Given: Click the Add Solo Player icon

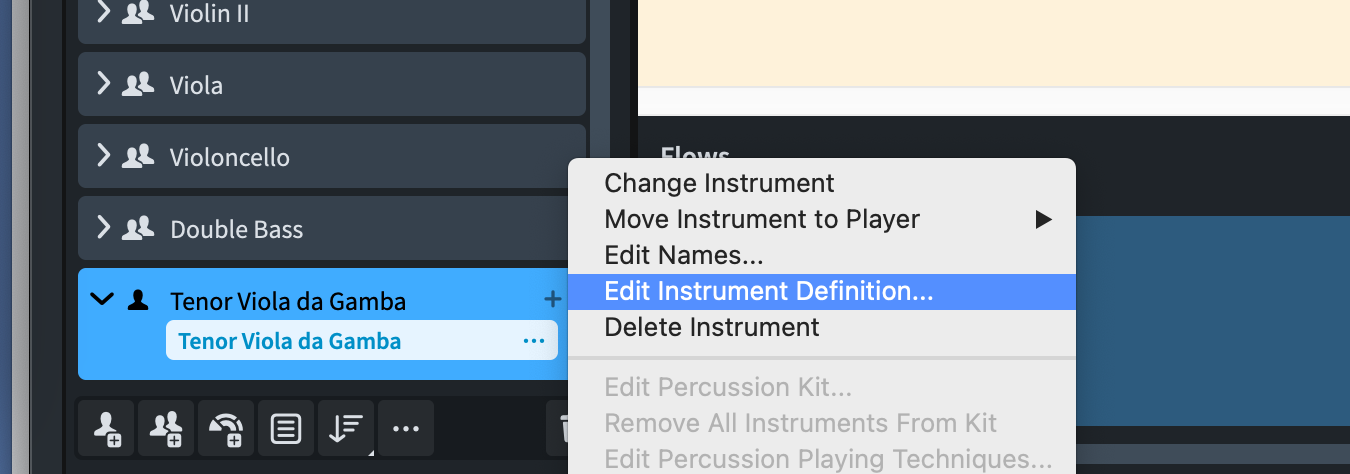Looking at the screenshot, I should [106, 429].
